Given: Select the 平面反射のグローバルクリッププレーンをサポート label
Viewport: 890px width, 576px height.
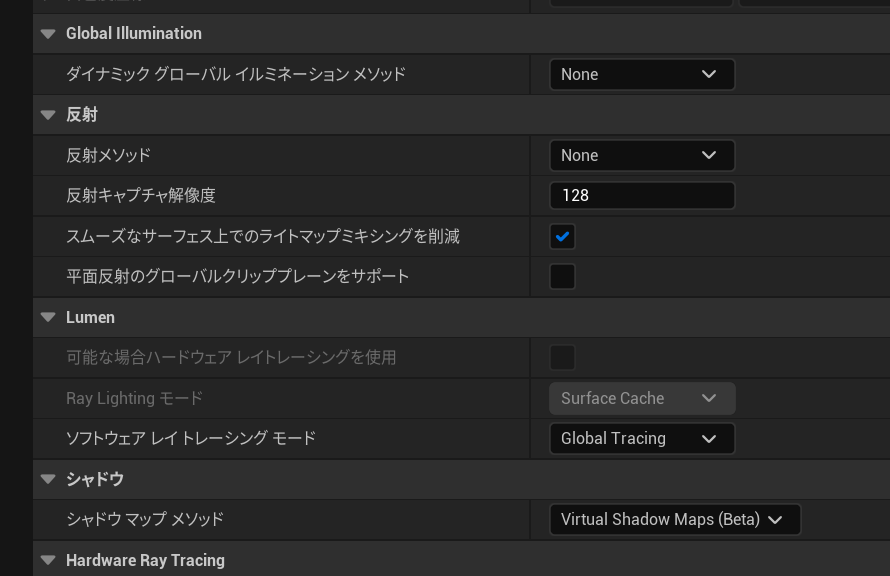Looking at the screenshot, I should pos(237,277).
